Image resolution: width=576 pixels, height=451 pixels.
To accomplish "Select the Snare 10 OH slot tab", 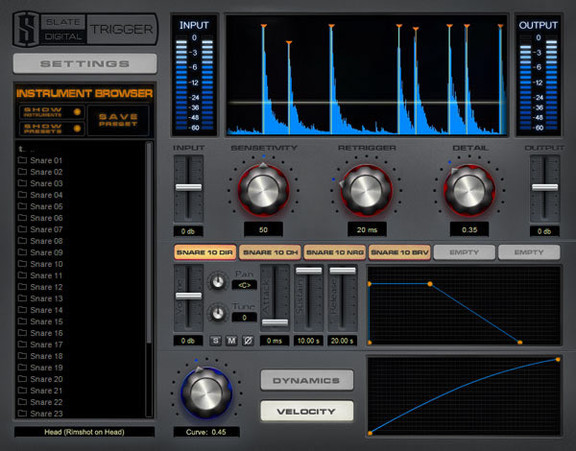I will pyautogui.click(x=270, y=252).
